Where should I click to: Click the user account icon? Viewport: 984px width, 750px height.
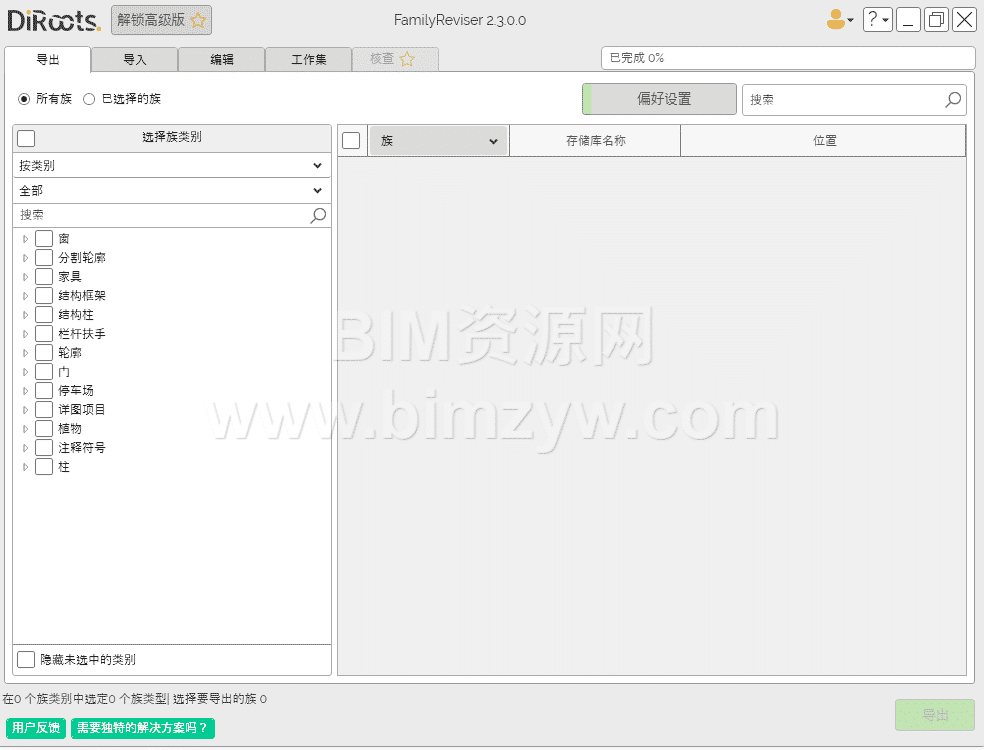pyautogui.click(x=836, y=19)
